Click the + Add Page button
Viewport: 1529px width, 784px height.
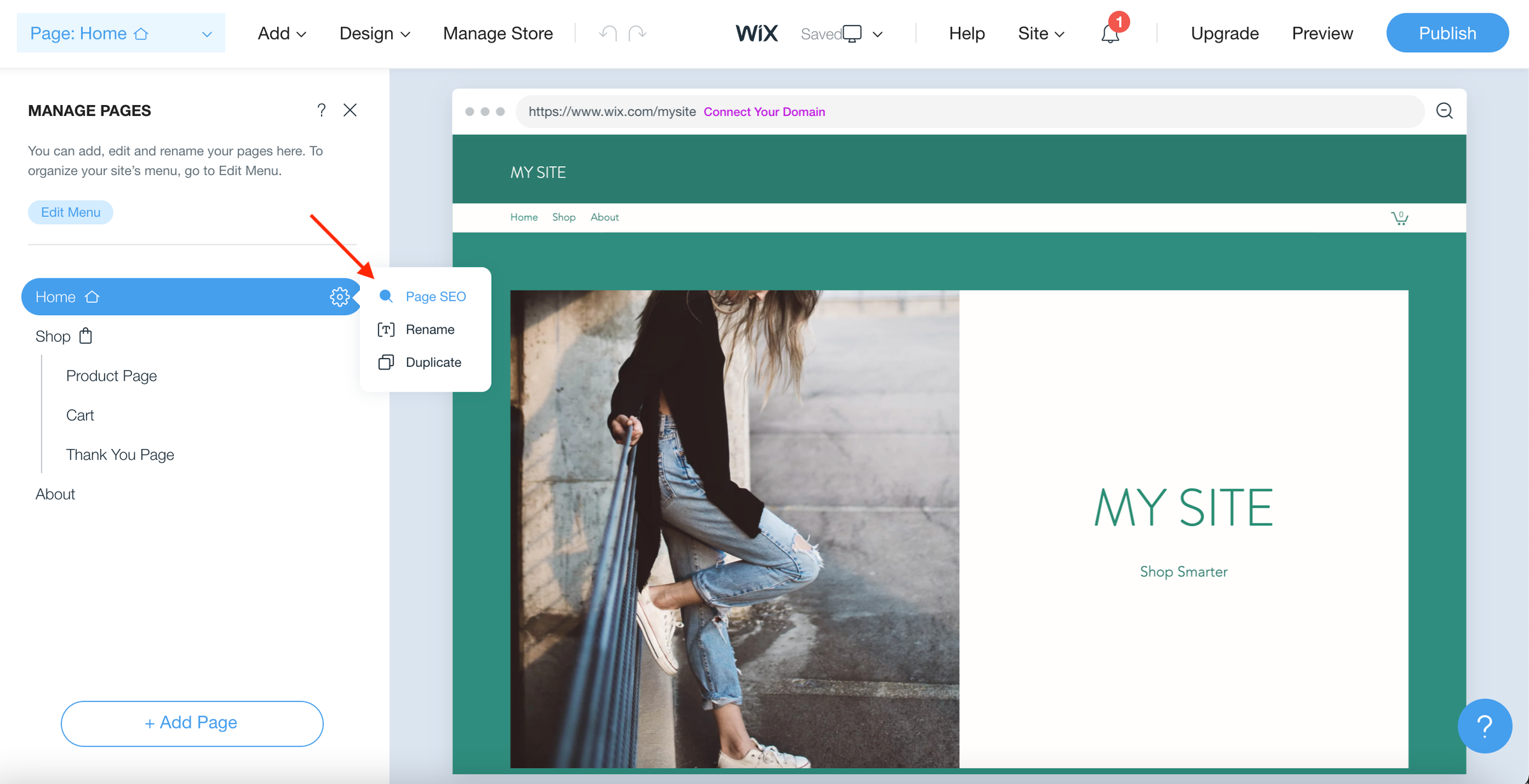pos(192,723)
